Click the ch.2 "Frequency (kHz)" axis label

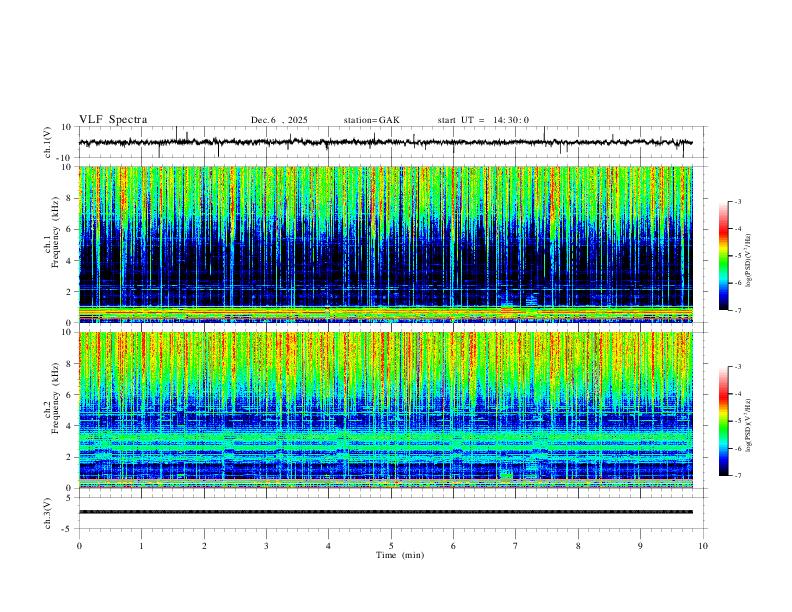[56, 398]
